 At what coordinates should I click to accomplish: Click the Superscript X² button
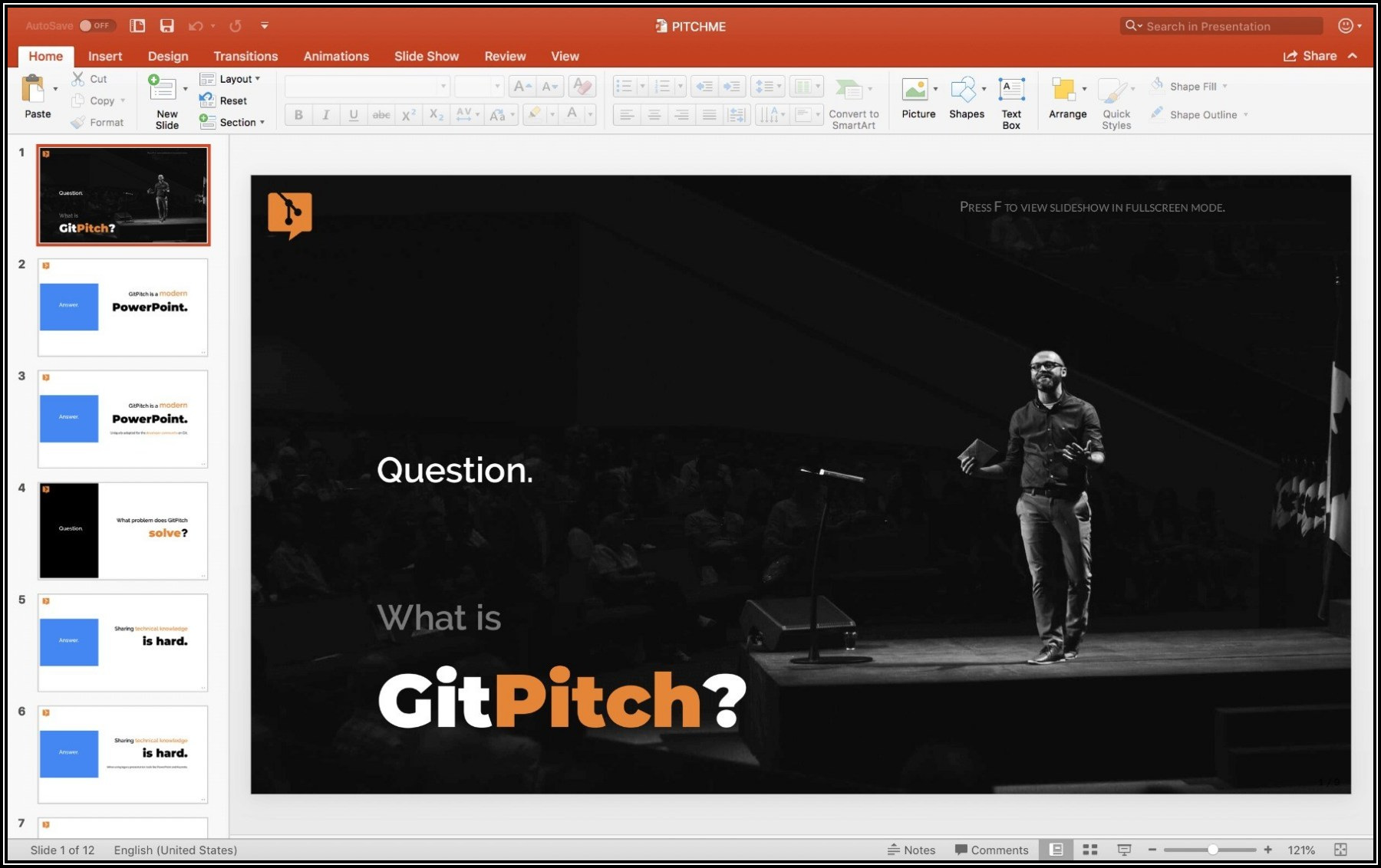coord(409,115)
